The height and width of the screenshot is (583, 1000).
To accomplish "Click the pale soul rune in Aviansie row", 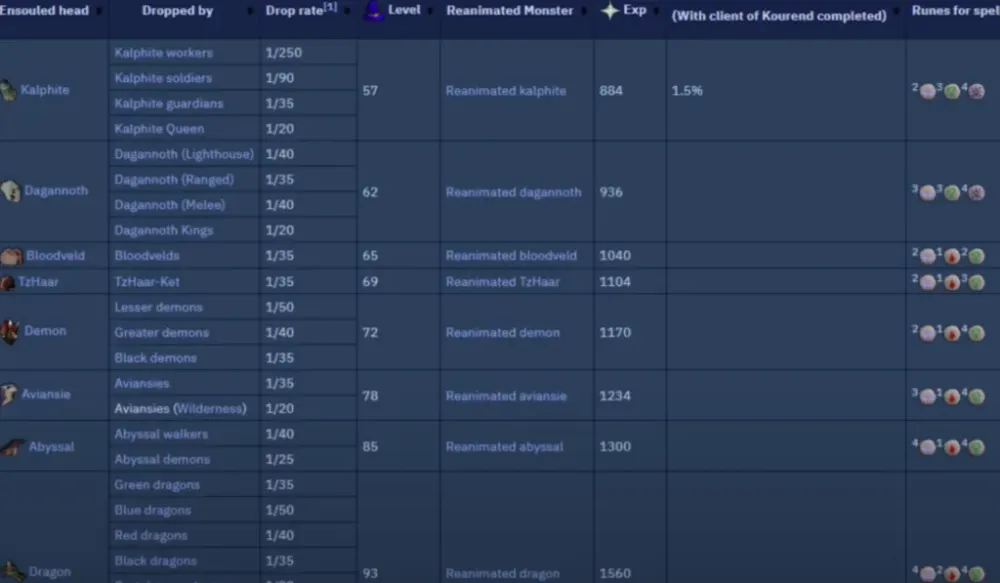I will (928, 397).
